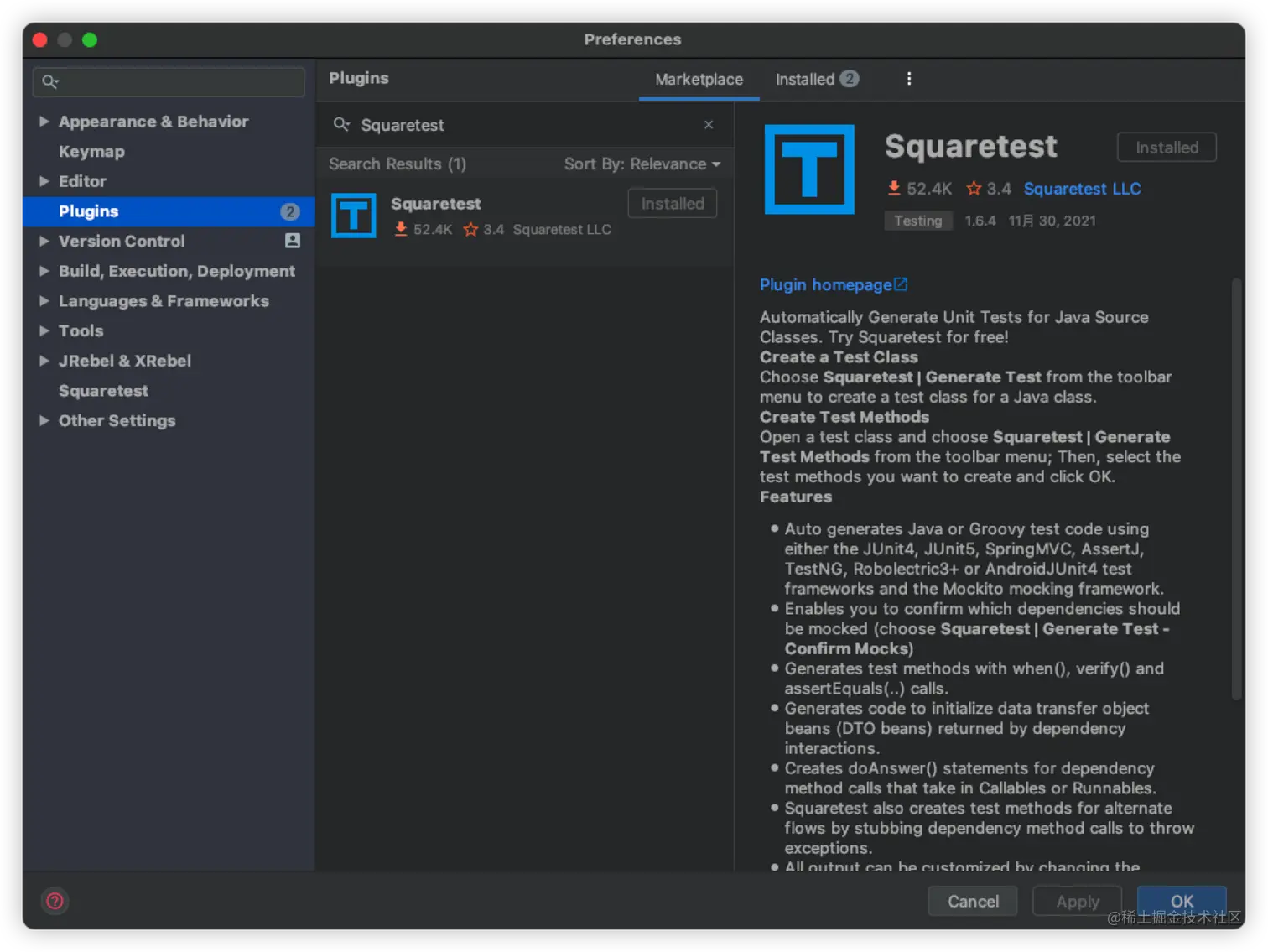Open Squaretest settings in sidebar

pyautogui.click(x=103, y=391)
